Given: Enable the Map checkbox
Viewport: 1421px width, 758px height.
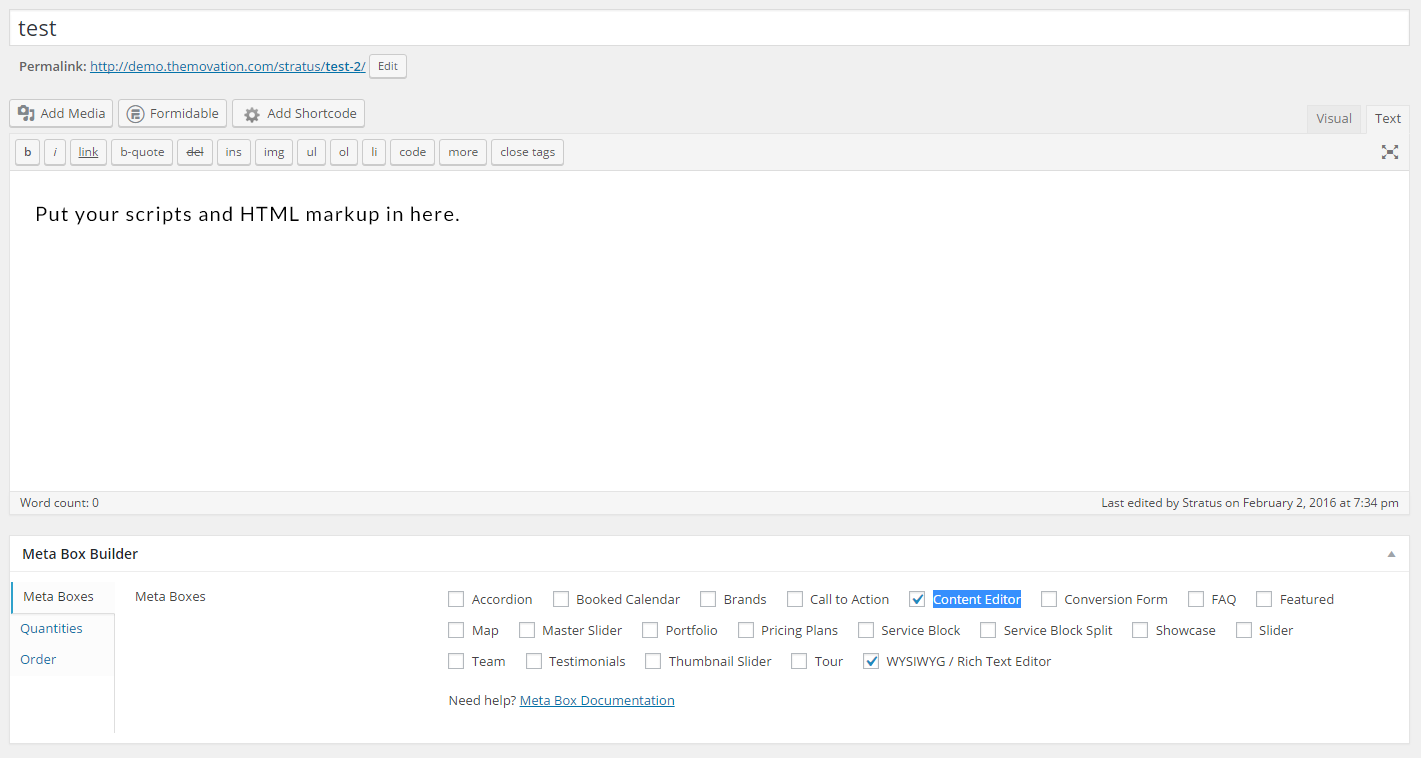Looking at the screenshot, I should (x=456, y=630).
